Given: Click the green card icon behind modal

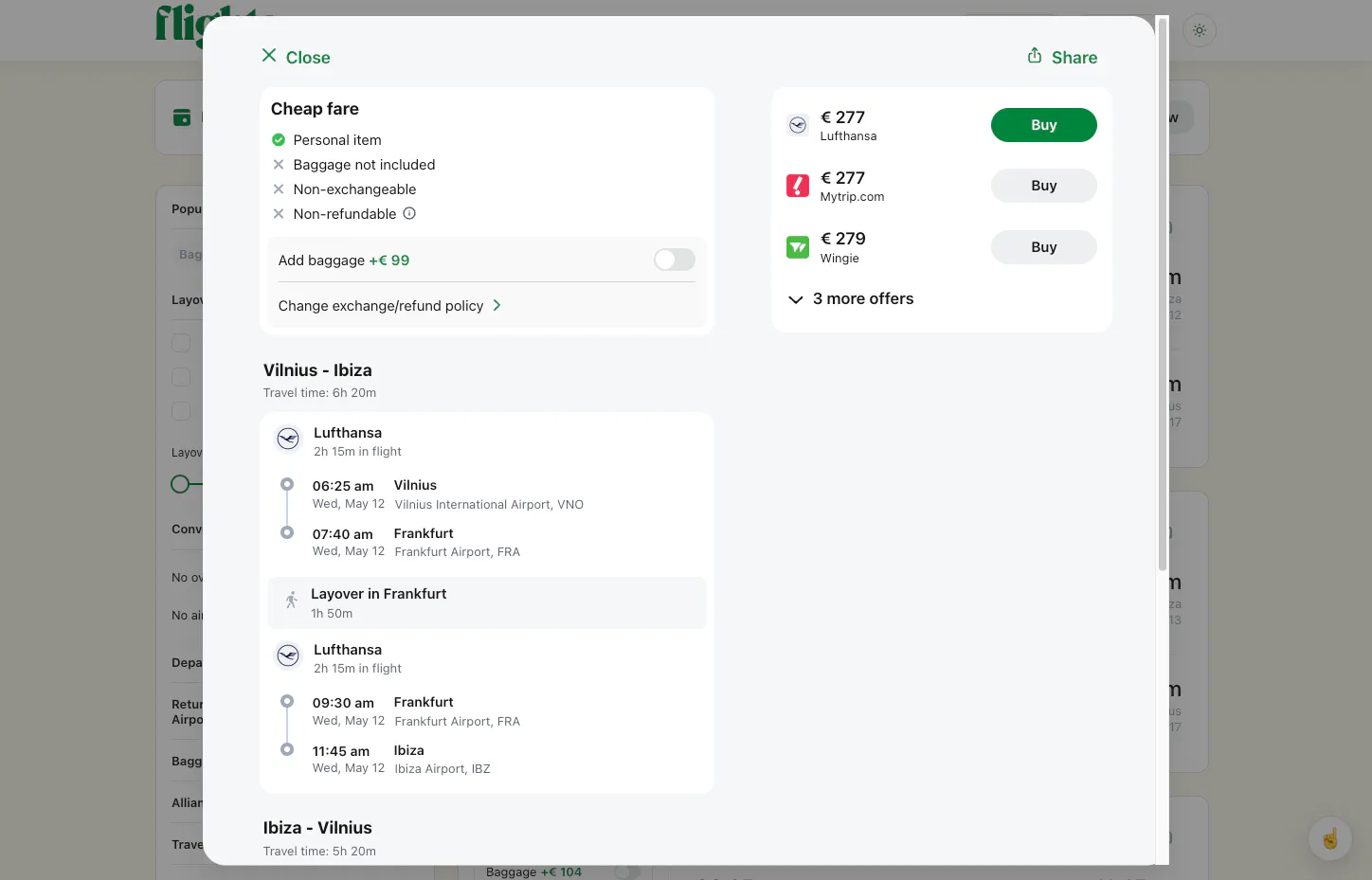Looking at the screenshot, I should tap(182, 117).
